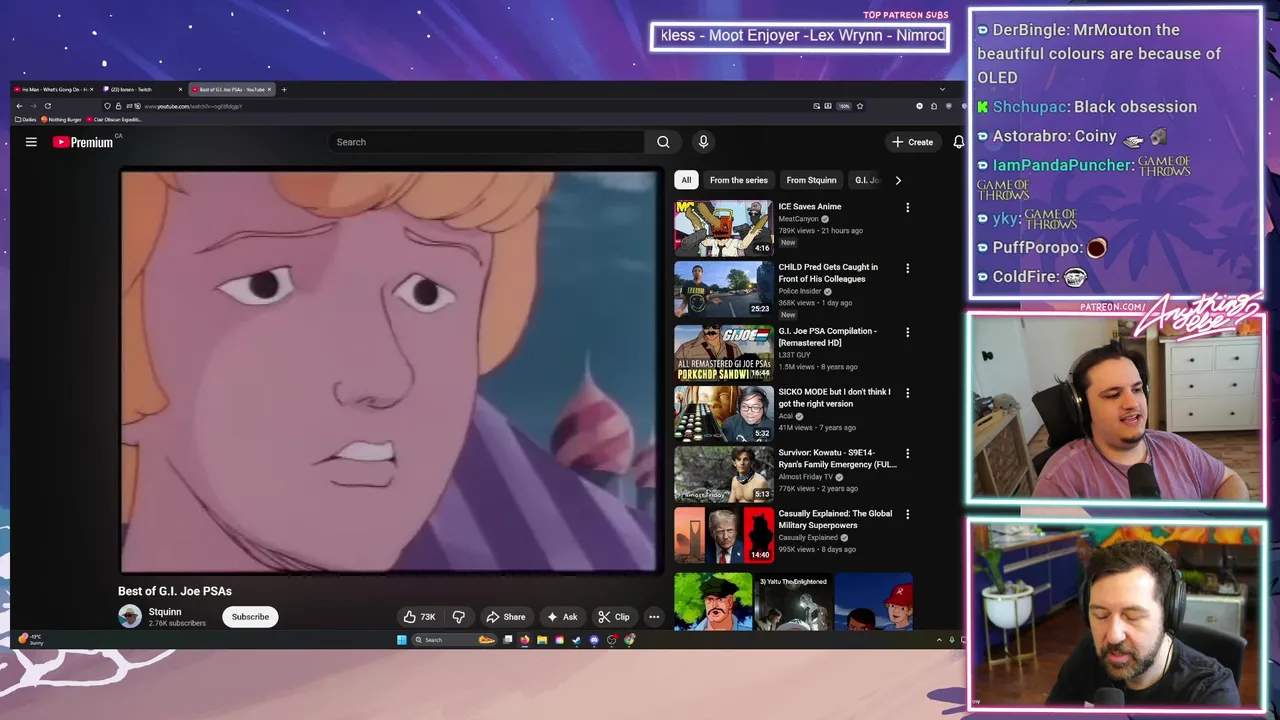Click the search magnifier button on YouTube
Viewport: 1280px width, 720px height.
[x=663, y=142]
